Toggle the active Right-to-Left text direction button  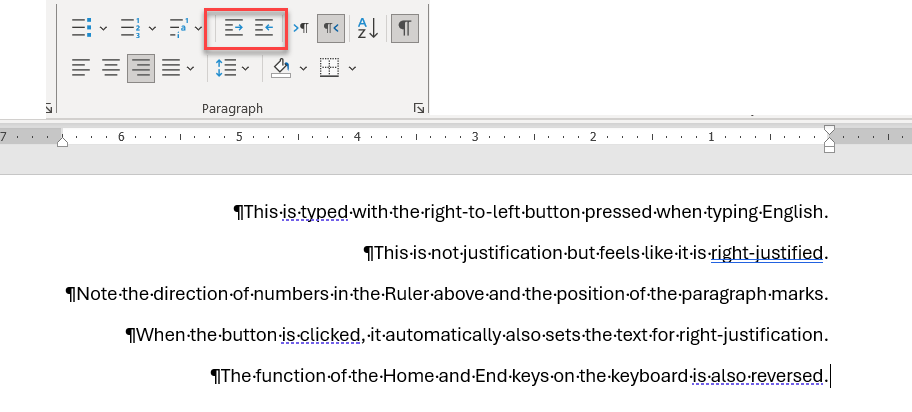point(331,27)
